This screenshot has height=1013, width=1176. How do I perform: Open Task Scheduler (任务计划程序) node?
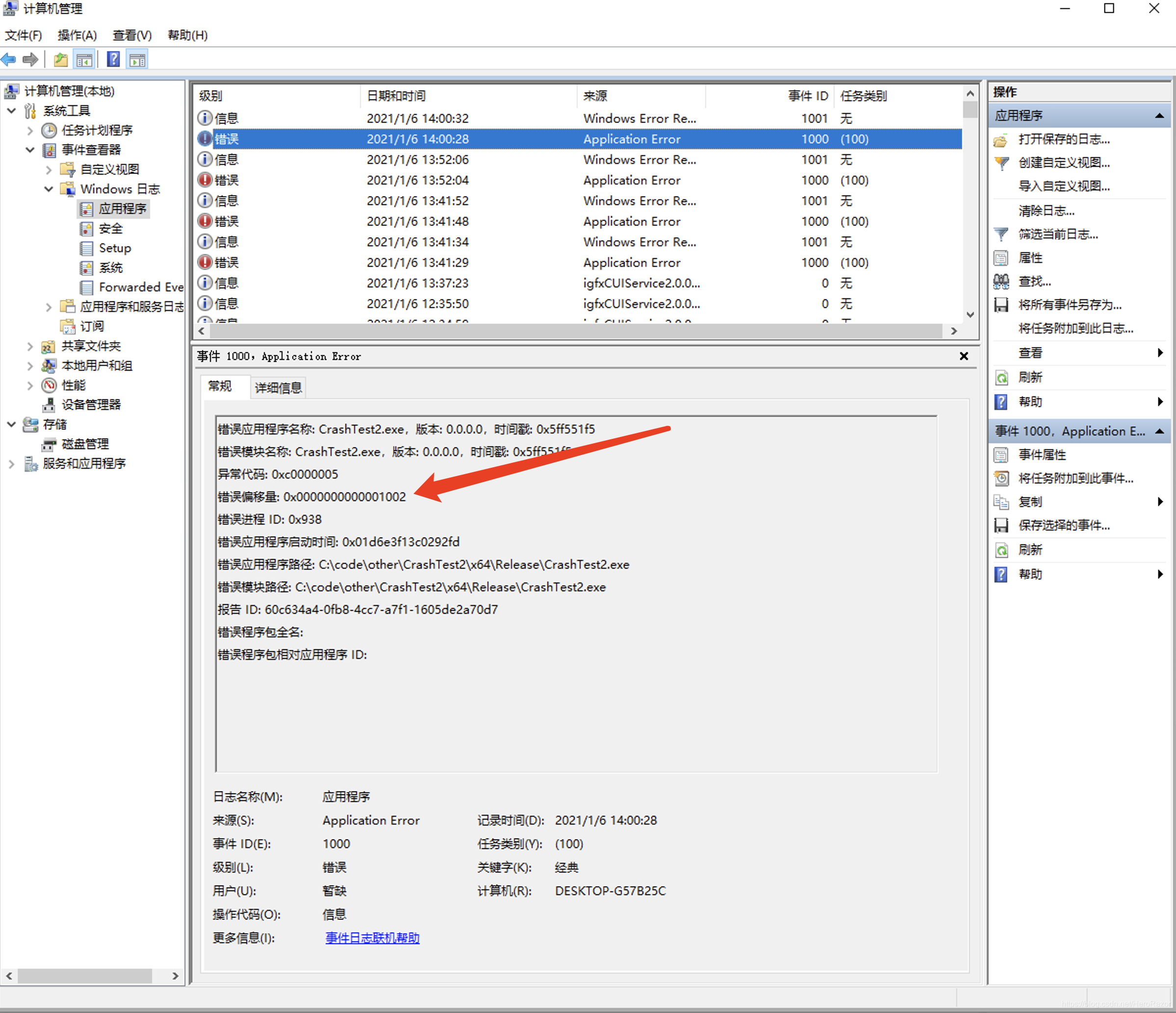97,130
